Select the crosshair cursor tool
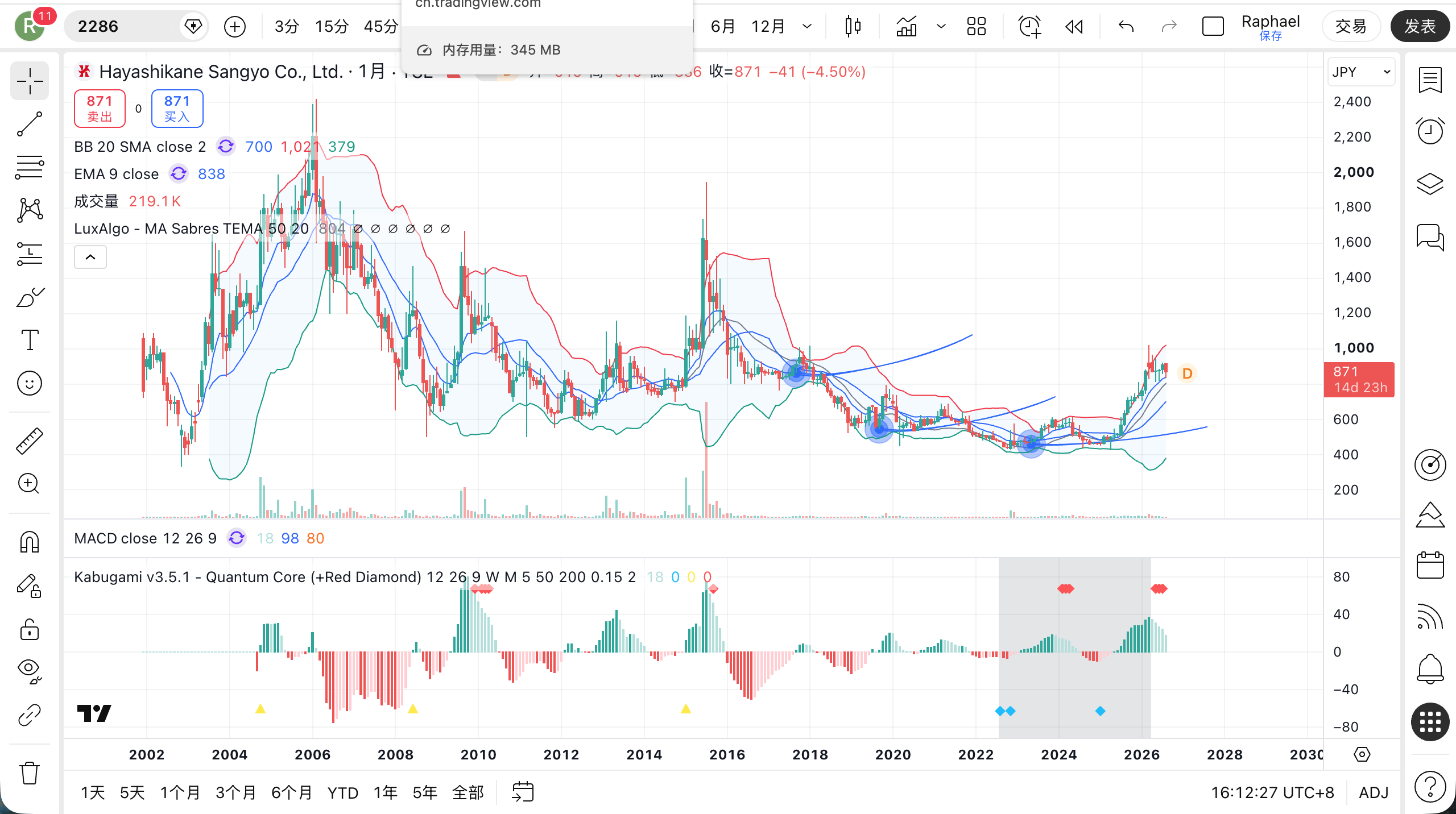This screenshot has height=814, width=1456. pos(30,81)
